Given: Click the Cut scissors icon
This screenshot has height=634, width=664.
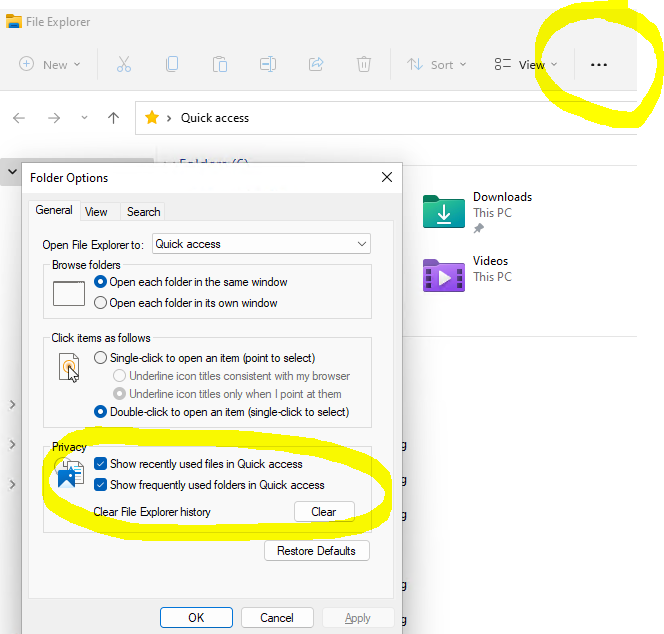Looking at the screenshot, I should pyautogui.click(x=124, y=64).
